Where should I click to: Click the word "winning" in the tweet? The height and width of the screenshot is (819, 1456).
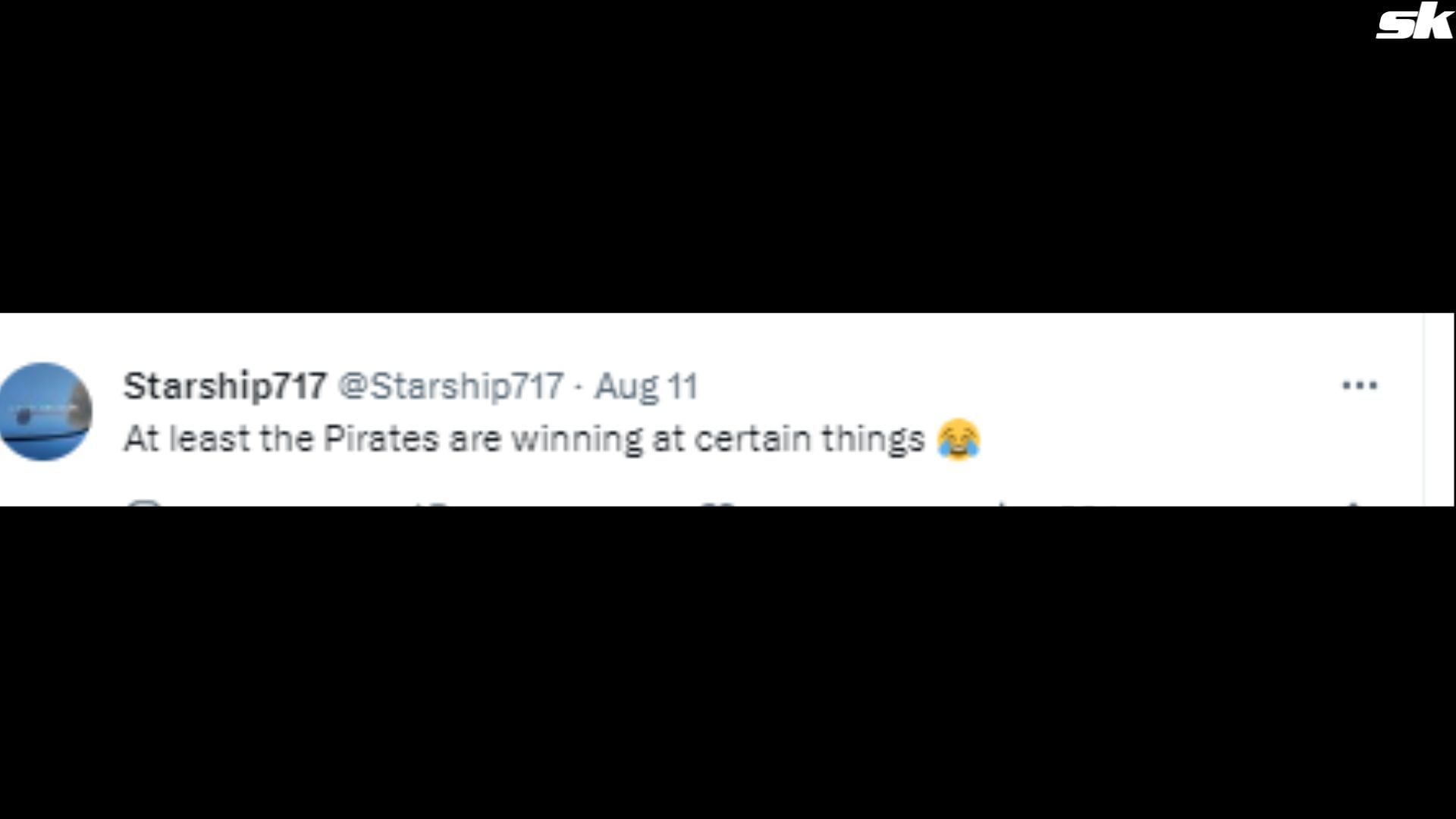[576, 439]
